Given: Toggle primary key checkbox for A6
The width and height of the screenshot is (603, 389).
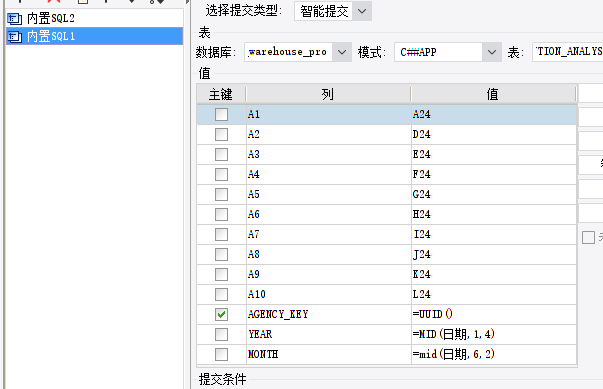Looking at the screenshot, I should (221, 214).
